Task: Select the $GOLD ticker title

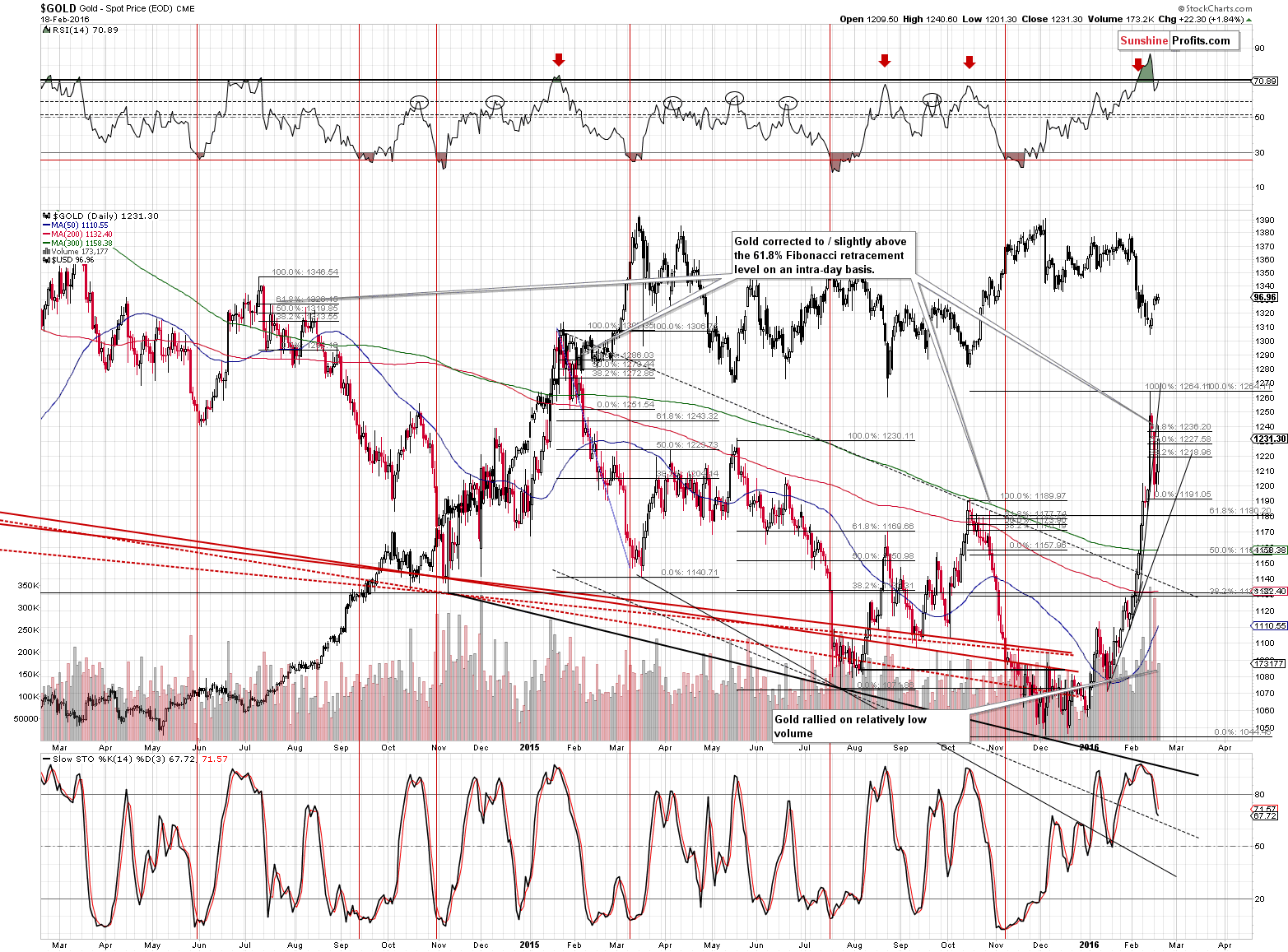Action: [x=58, y=7]
